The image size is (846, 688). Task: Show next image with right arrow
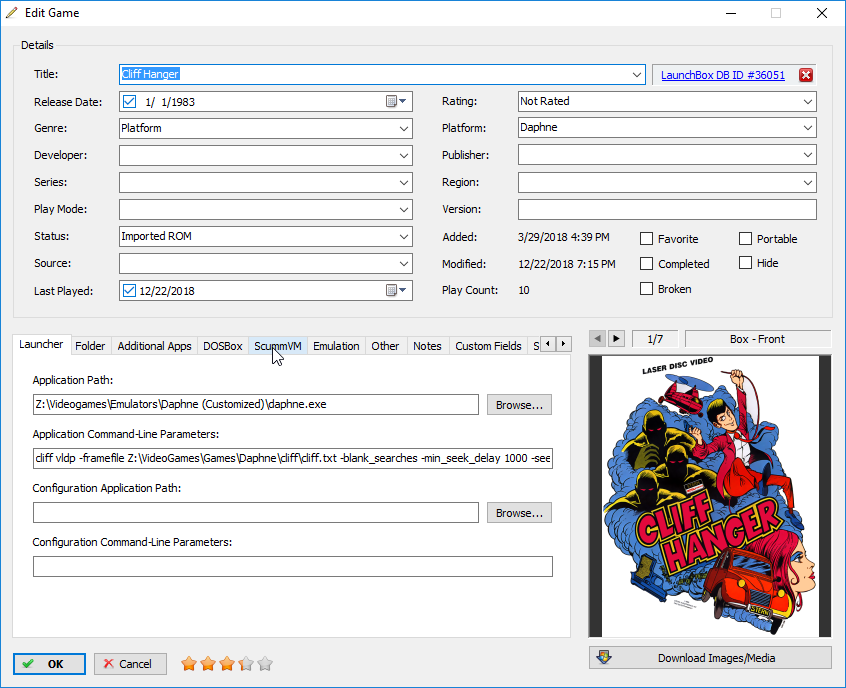[x=616, y=339]
